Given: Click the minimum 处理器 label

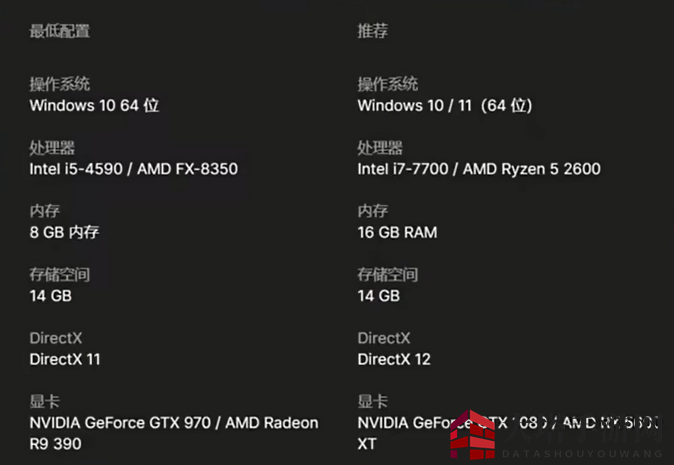Looking at the screenshot, I should click(x=52, y=148).
